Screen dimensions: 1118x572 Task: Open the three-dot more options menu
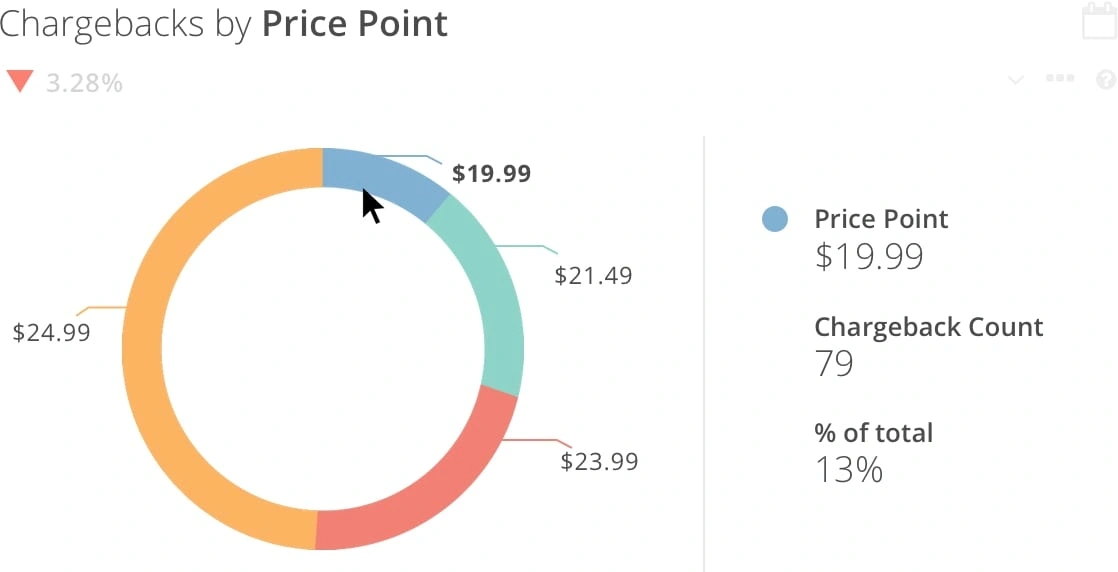point(1059,79)
